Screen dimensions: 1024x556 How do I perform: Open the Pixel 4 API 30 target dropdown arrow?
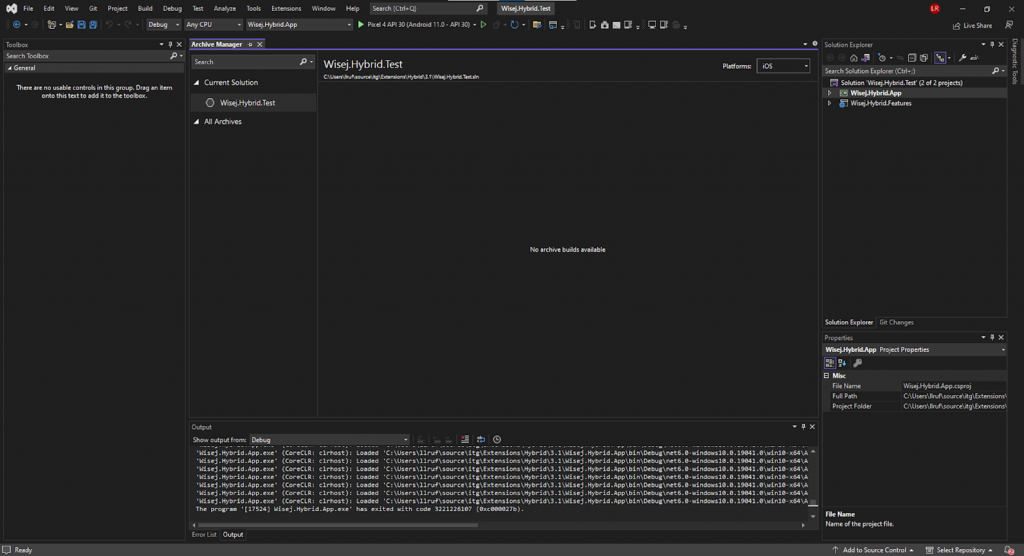474,25
